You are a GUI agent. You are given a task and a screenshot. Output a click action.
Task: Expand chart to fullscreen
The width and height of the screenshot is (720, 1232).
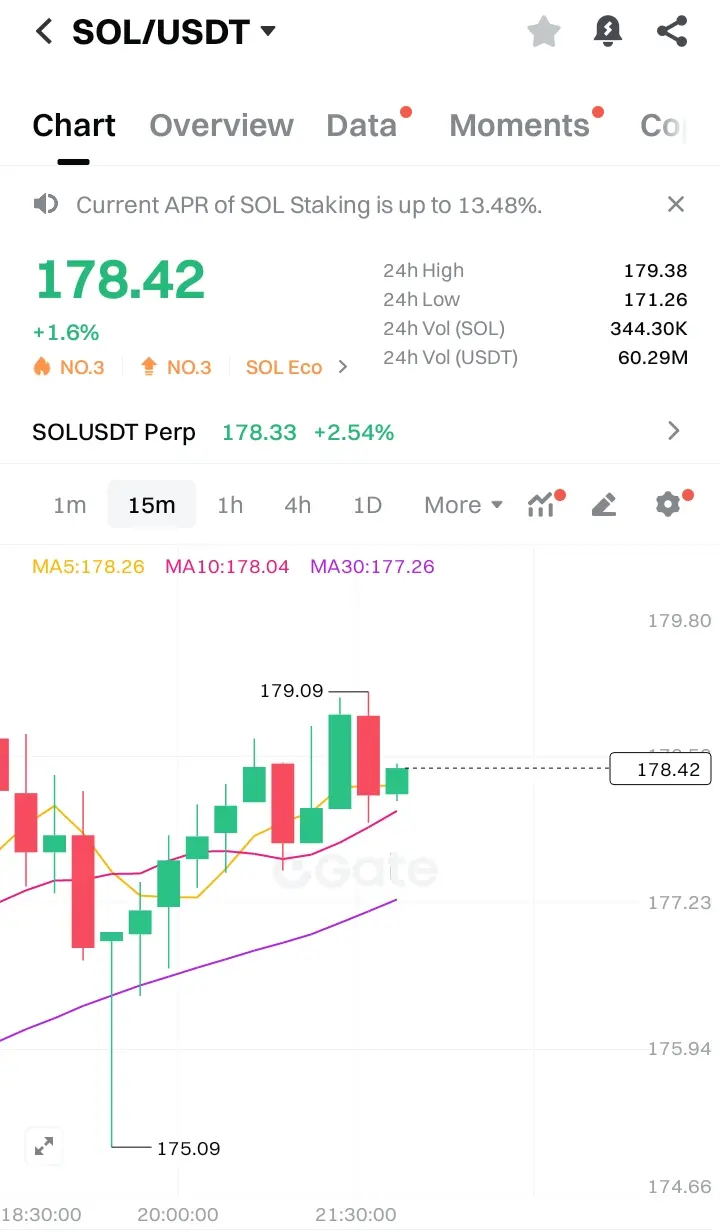[44, 1146]
